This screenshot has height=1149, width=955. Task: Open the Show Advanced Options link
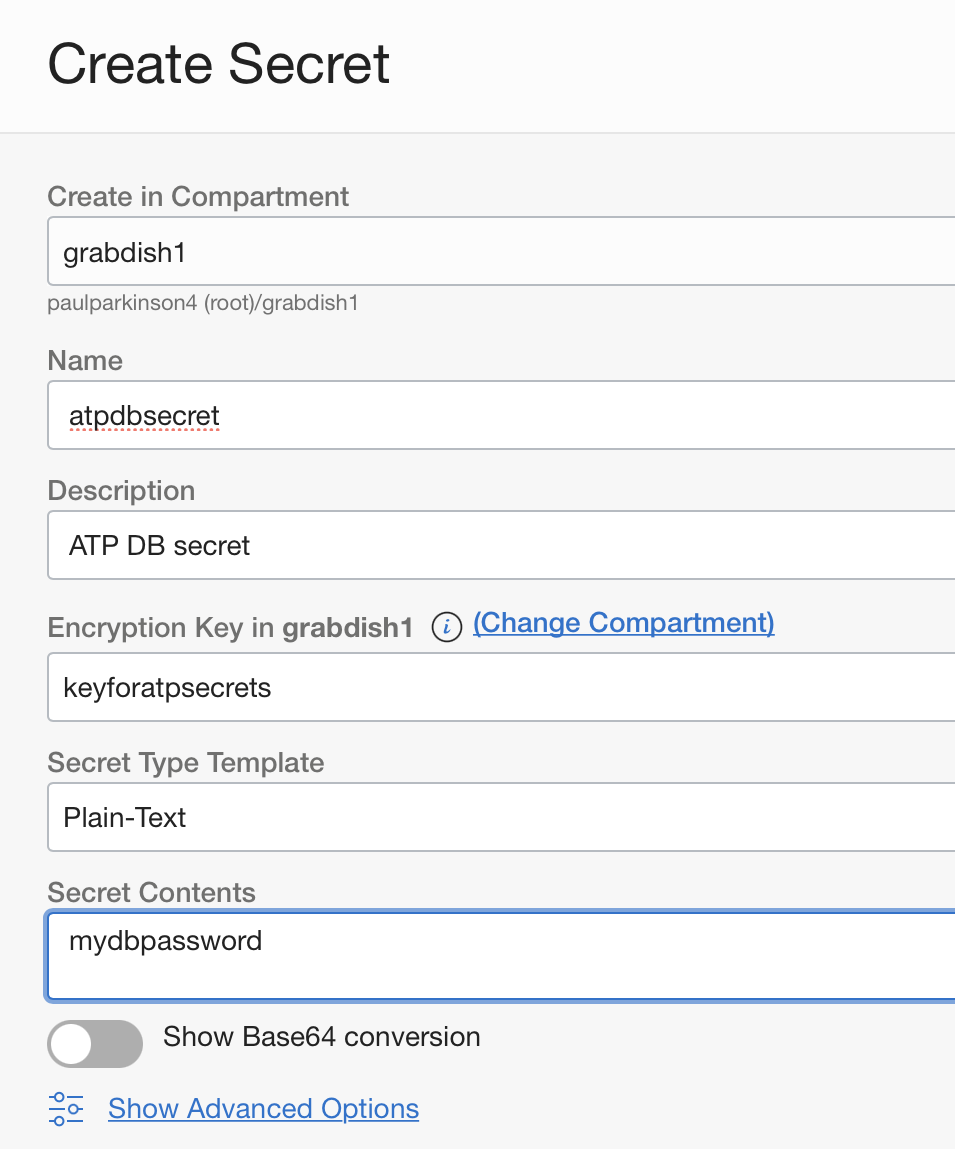263,1108
